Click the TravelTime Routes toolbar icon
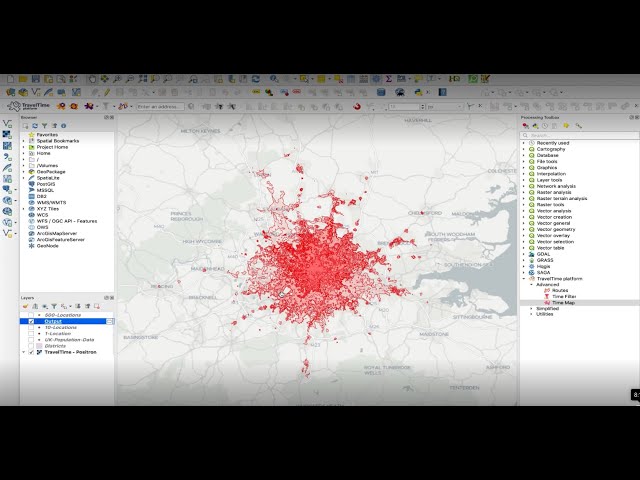Viewport: 640px width, 480px height. [x=122, y=106]
